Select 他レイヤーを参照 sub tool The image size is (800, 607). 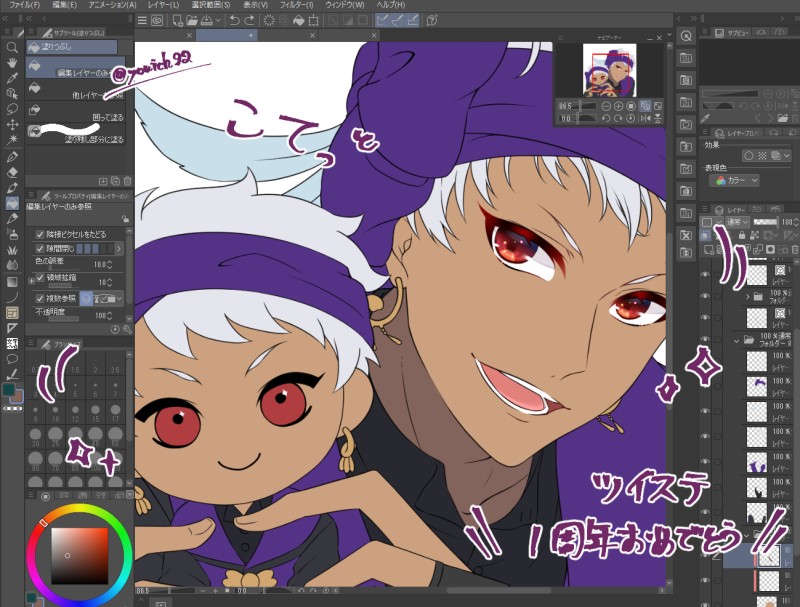(76, 90)
